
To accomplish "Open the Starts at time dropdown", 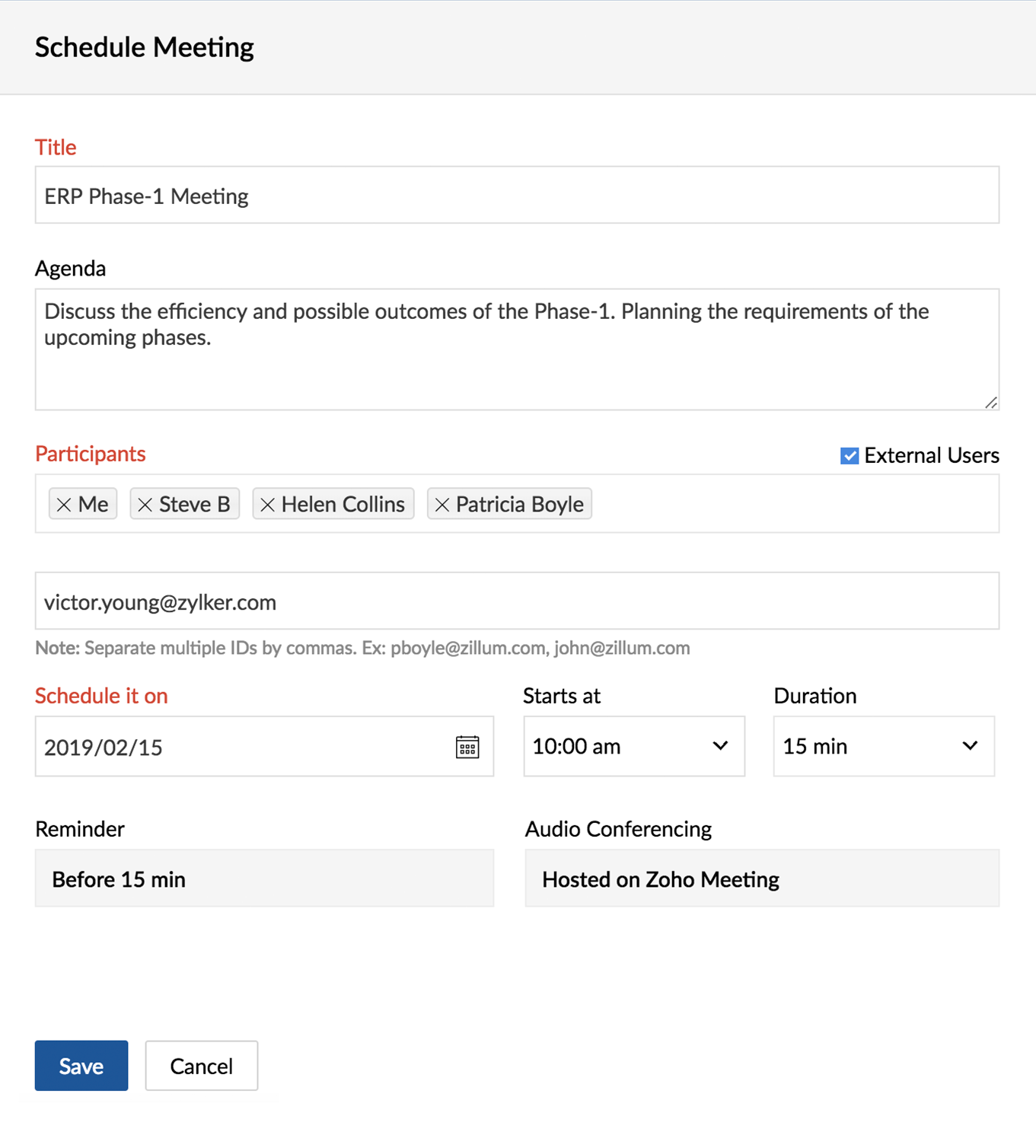I will pyautogui.click(x=634, y=746).
